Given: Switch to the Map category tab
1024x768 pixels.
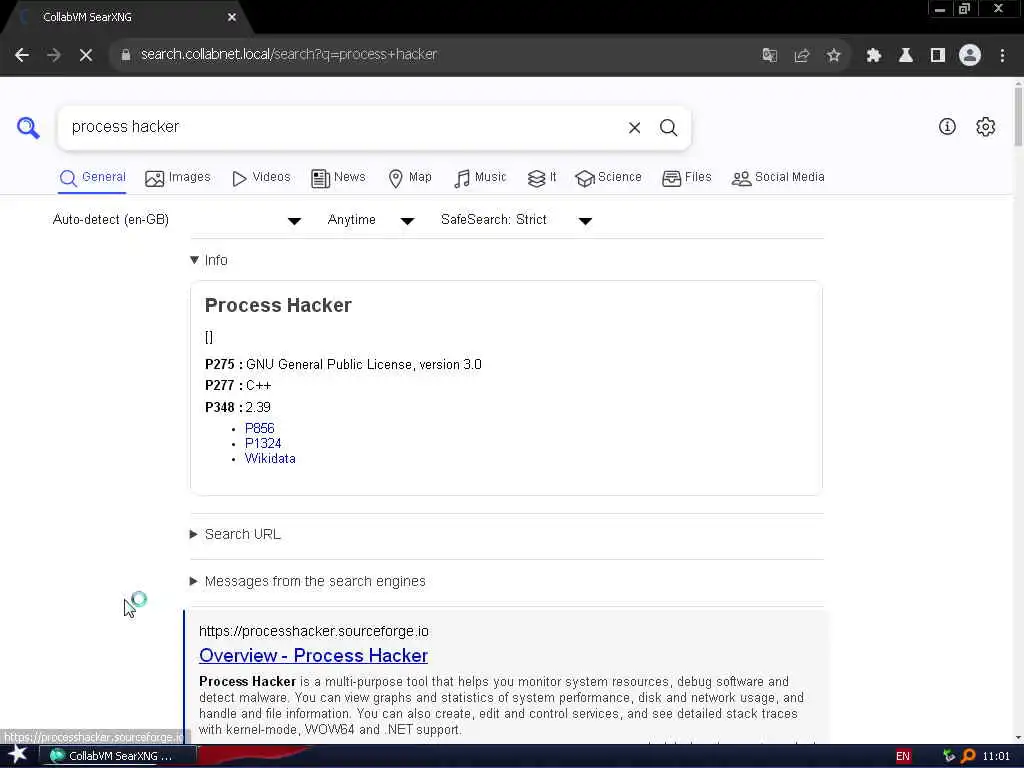Looking at the screenshot, I should pyautogui.click(x=409, y=178).
